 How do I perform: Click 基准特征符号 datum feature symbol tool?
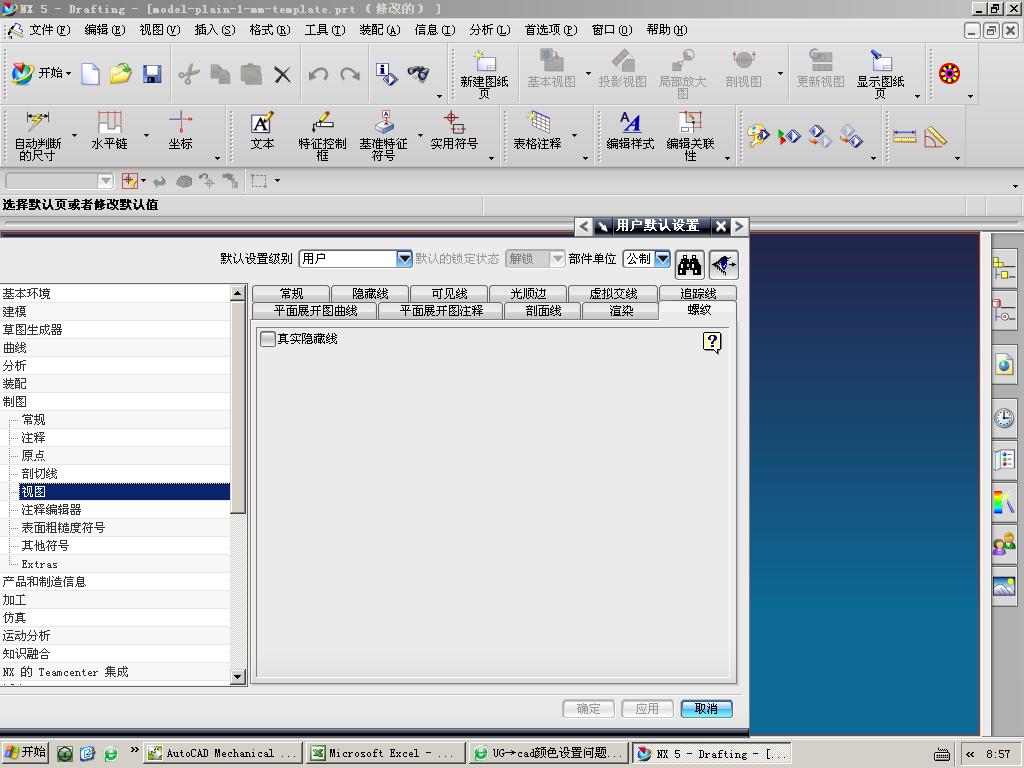click(x=383, y=136)
